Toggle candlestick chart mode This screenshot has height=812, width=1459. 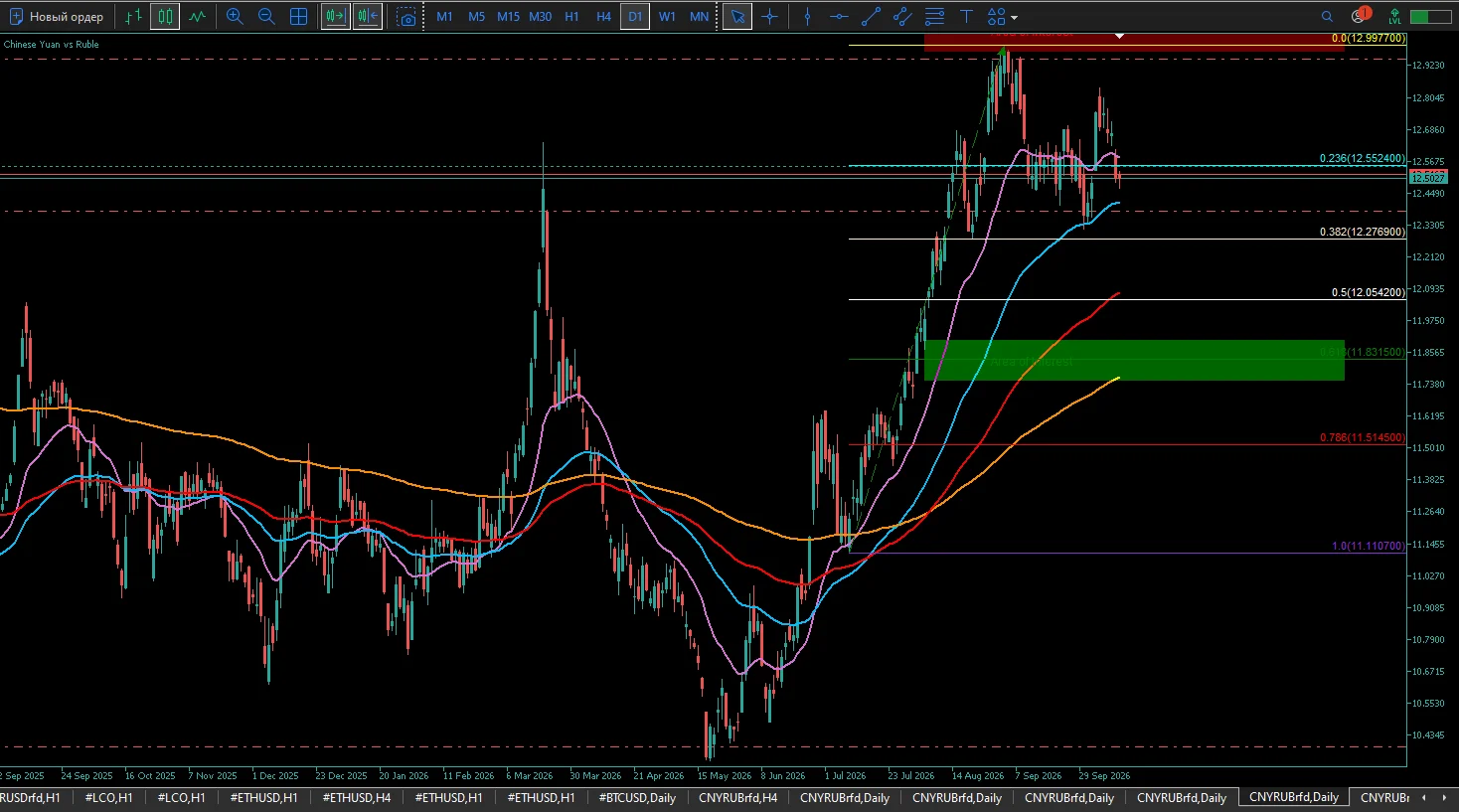coord(165,17)
